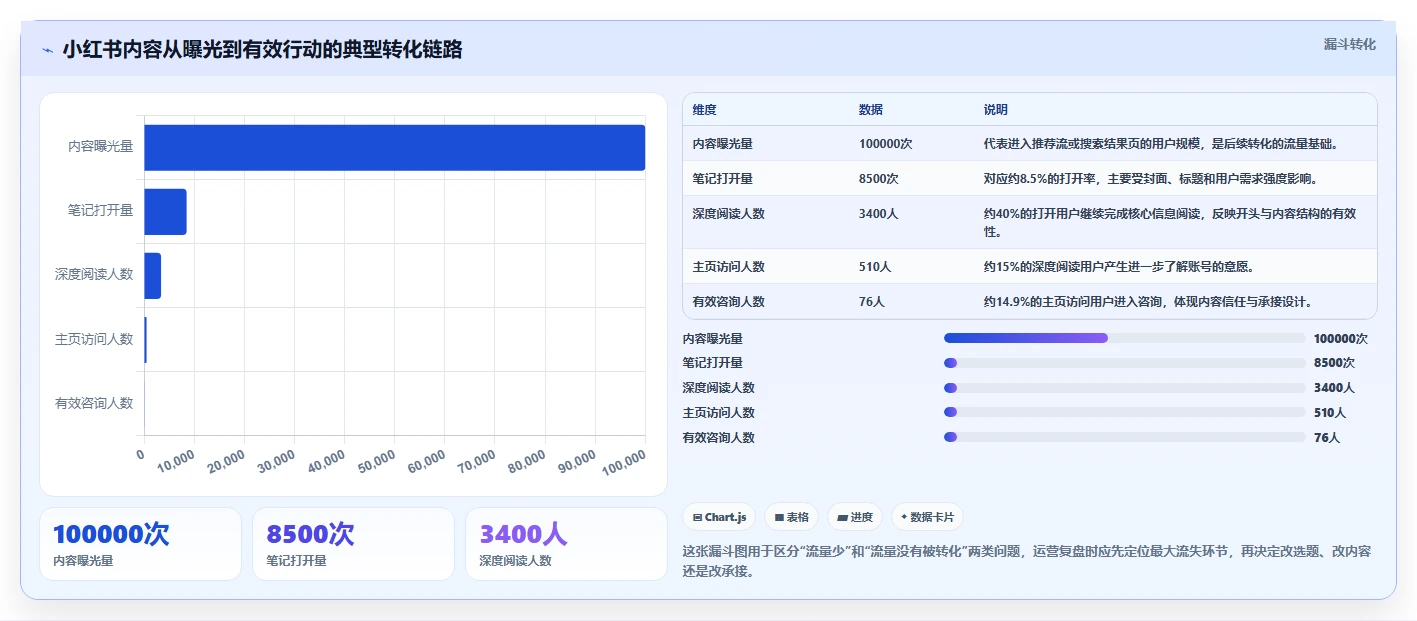The height and width of the screenshot is (621, 1417).
Task: Click the 深度阅读人数 bar in the chart
Action: point(153,275)
